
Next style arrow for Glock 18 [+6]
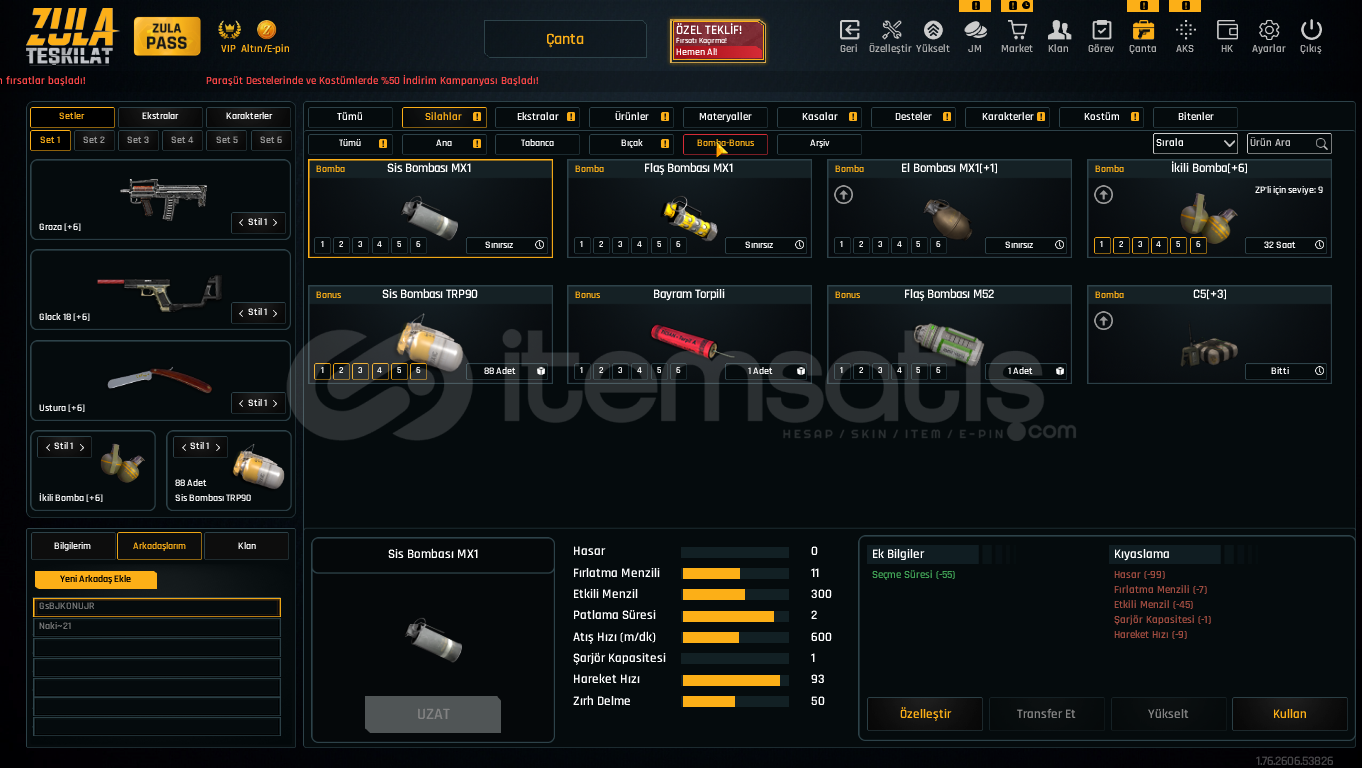[x=275, y=312]
